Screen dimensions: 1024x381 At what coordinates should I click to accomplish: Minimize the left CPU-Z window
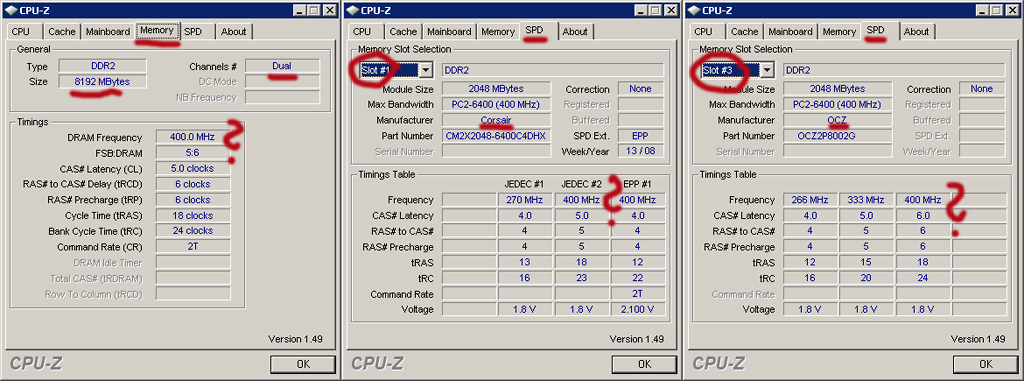tap(299, 10)
